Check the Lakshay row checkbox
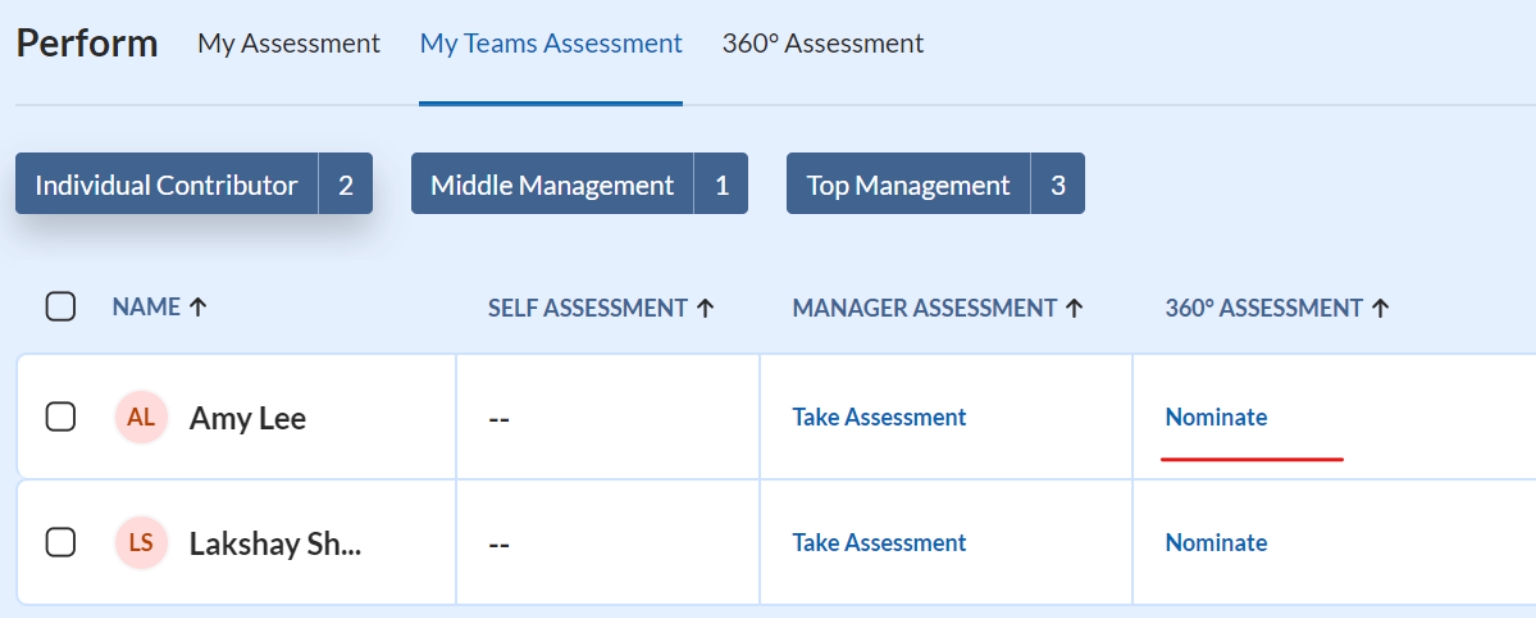 point(61,543)
